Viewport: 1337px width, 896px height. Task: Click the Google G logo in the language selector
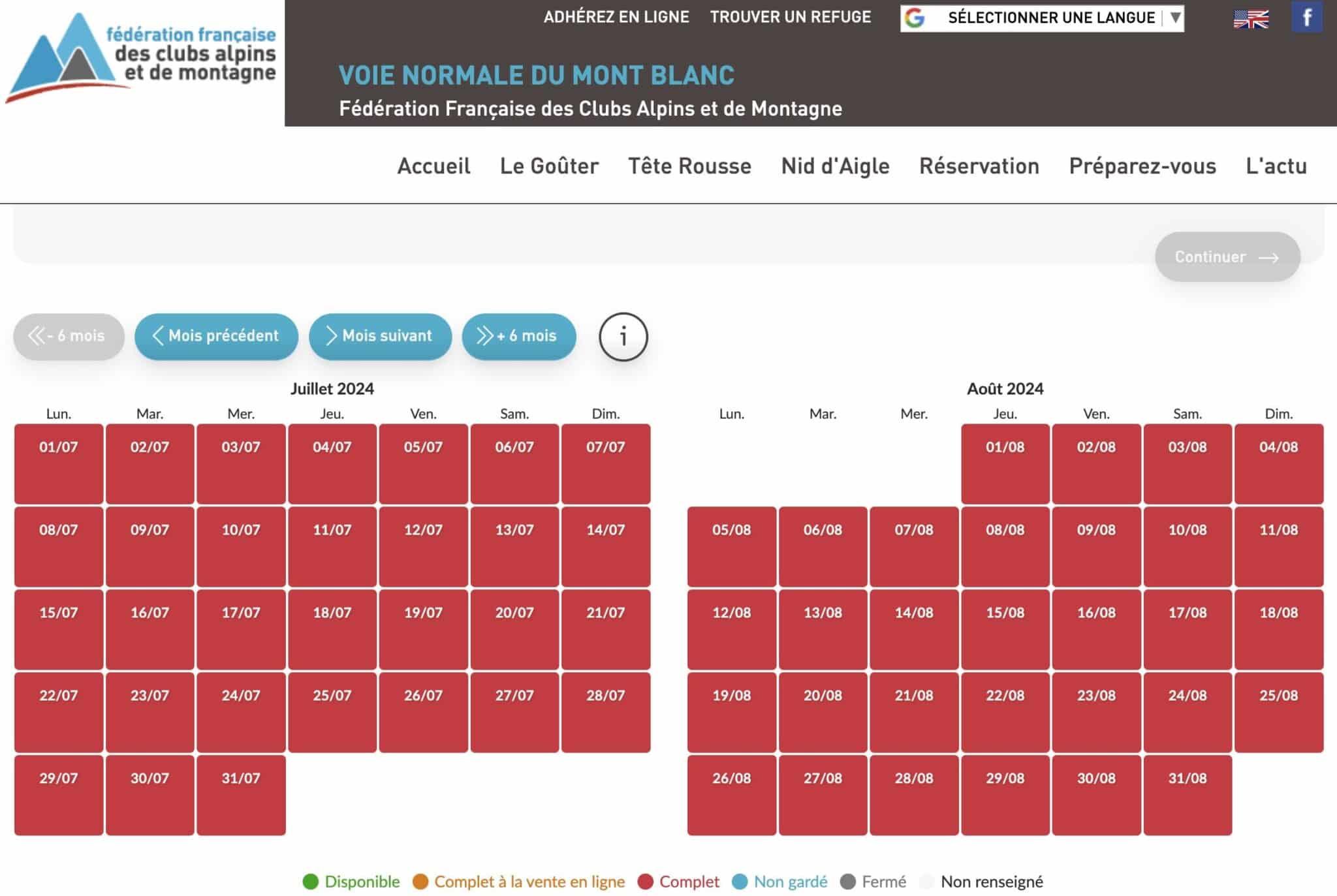click(x=915, y=18)
